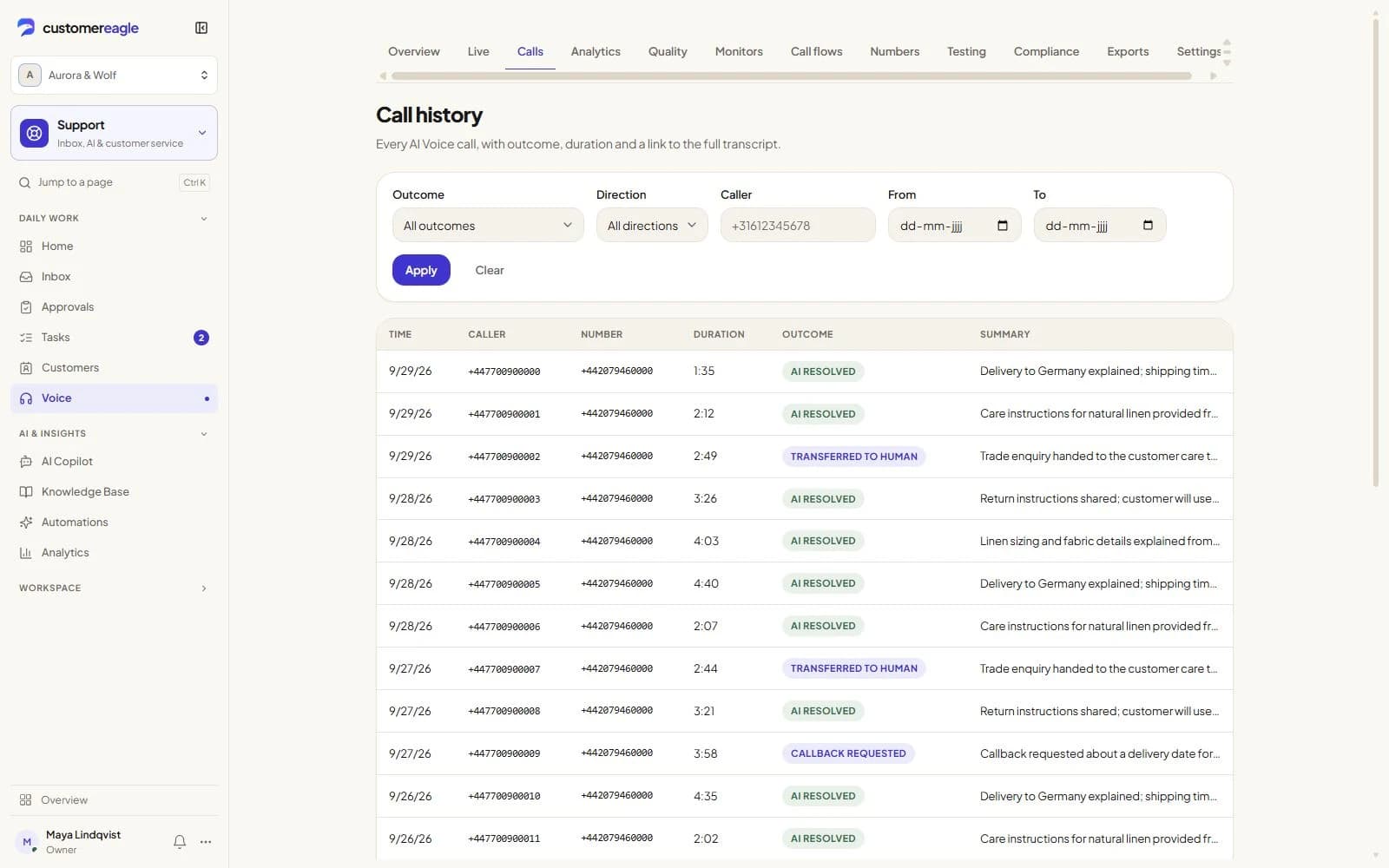This screenshot has height=868, width=1389.
Task: Collapse the DAILY WORK section
Action: pyautogui.click(x=114, y=219)
